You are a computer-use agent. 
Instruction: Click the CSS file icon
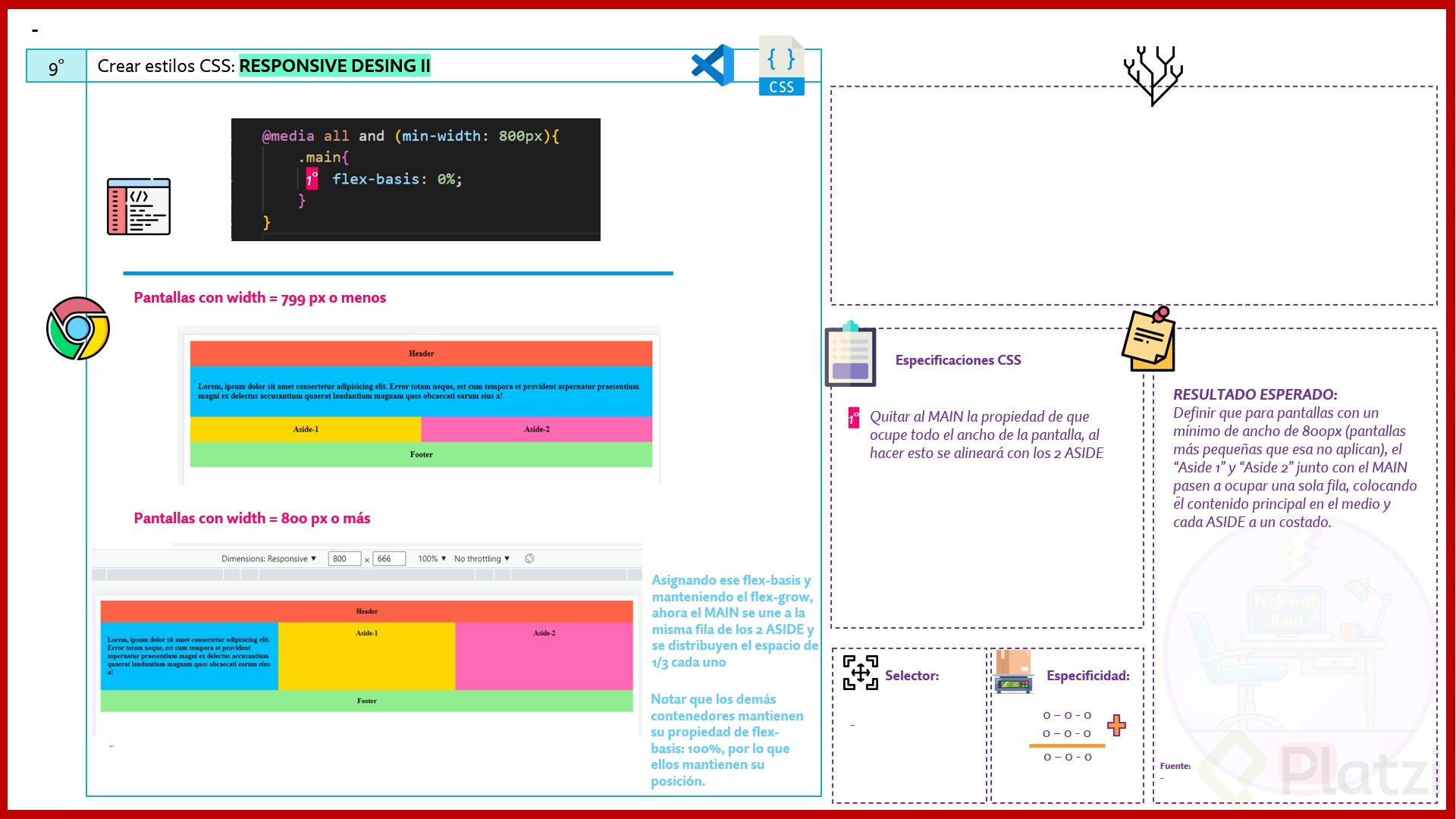click(781, 66)
